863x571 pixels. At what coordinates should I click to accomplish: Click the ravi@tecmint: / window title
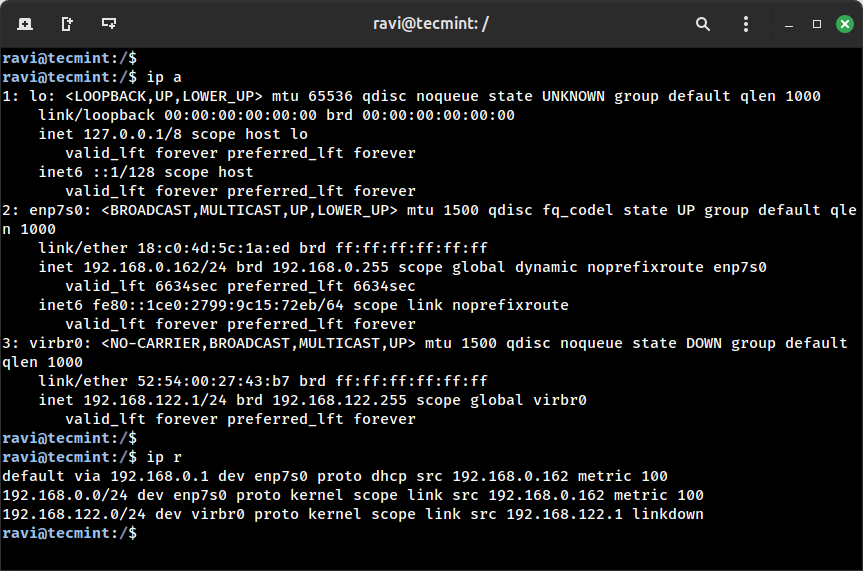(431, 23)
